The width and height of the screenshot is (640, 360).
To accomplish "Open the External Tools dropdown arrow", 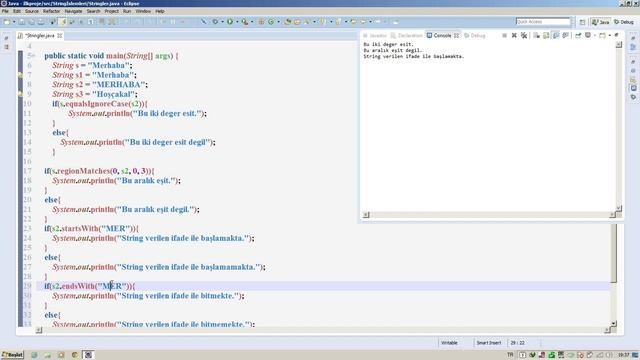I will pos(252,22).
